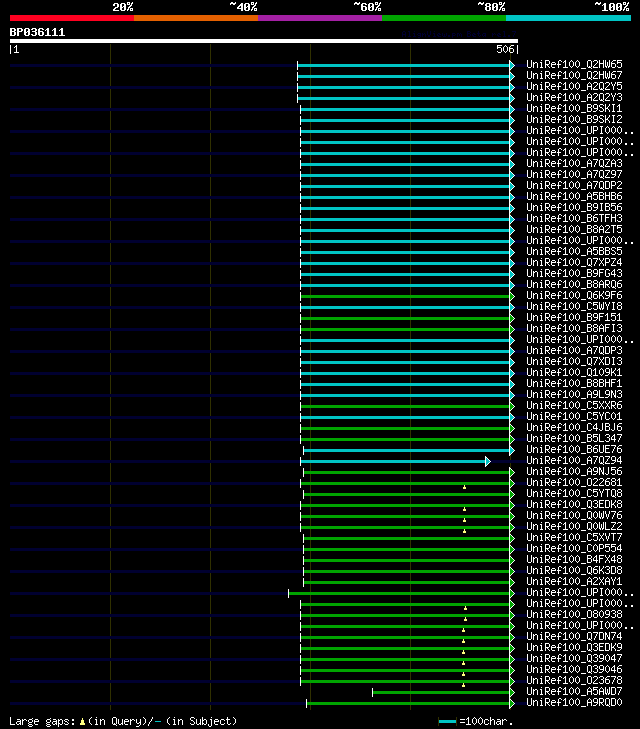Select UniRef100_Q109K1 label
Screen dimensions: 640x729
[x=574, y=372]
